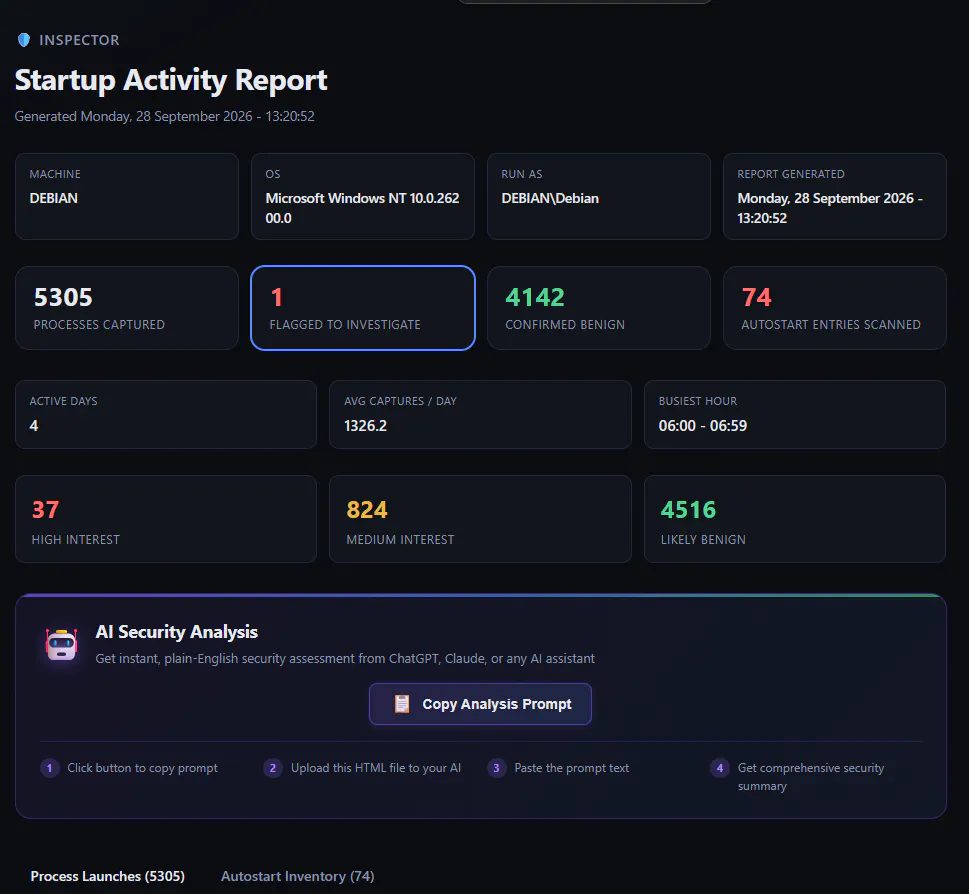Select the Processes Captured card
This screenshot has height=894, width=969.
point(127,308)
